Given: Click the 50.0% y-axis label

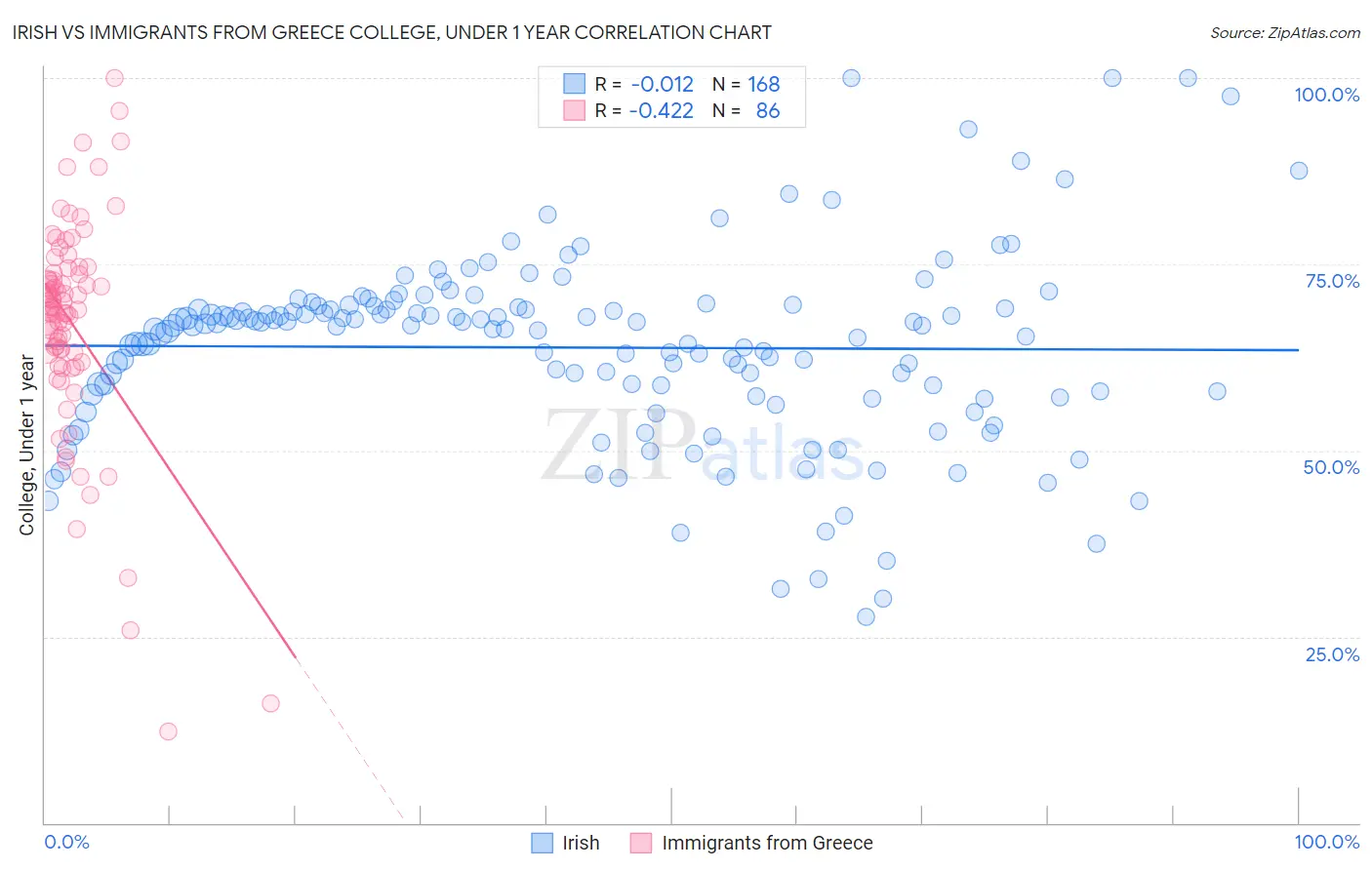Looking at the screenshot, I should coord(1332,467).
